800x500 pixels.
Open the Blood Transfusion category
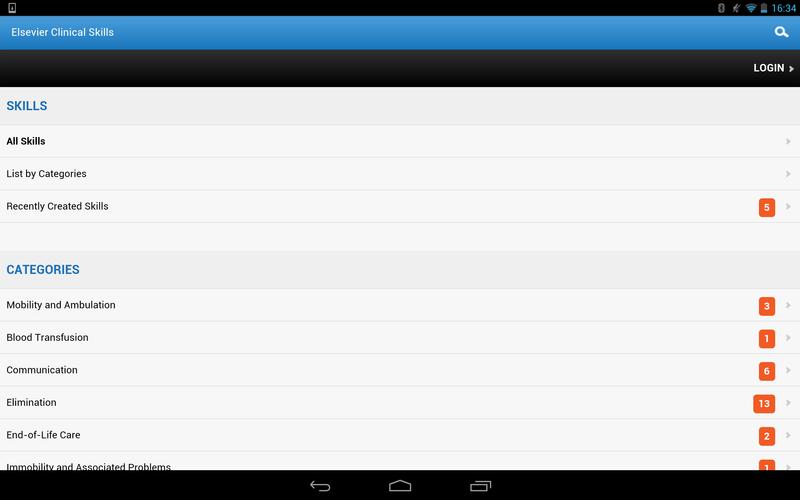(400, 338)
